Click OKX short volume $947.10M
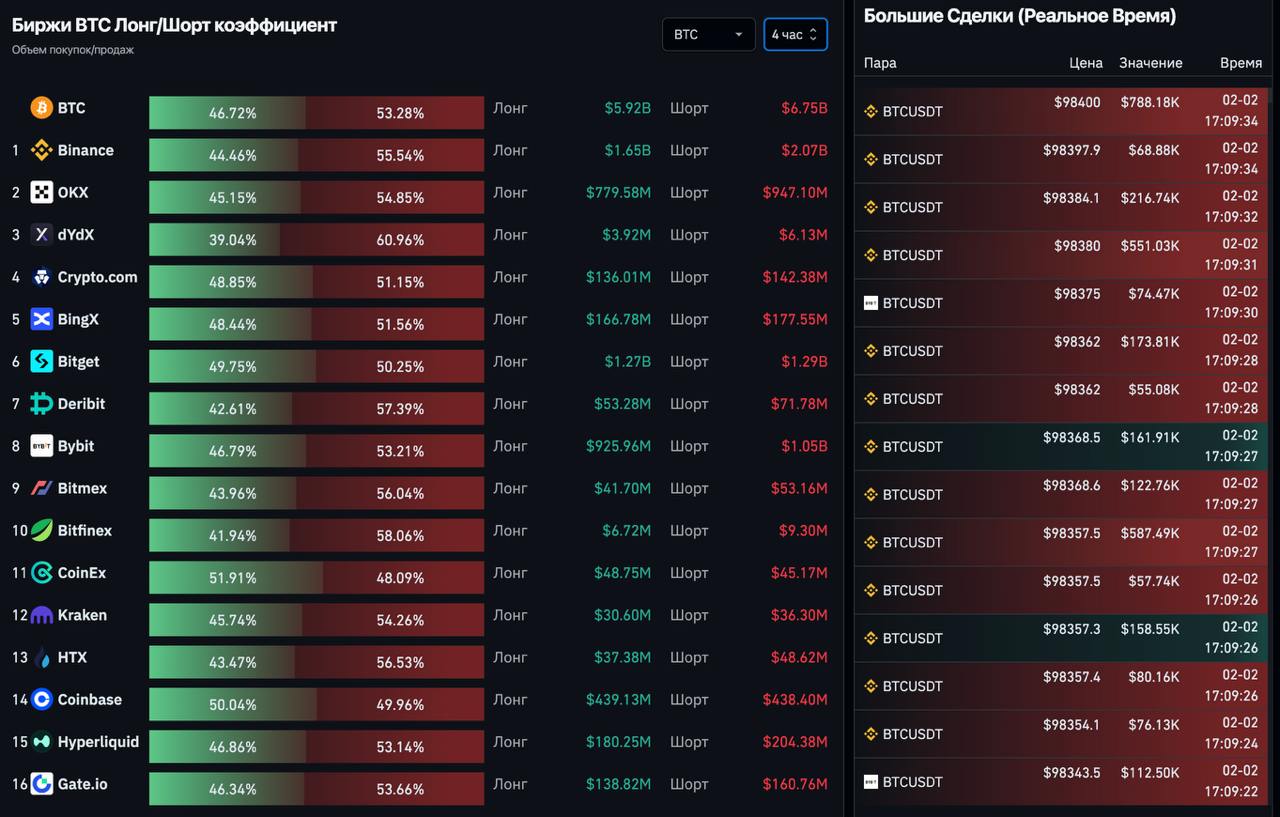This screenshot has height=817, width=1280. [x=795, y=192]
